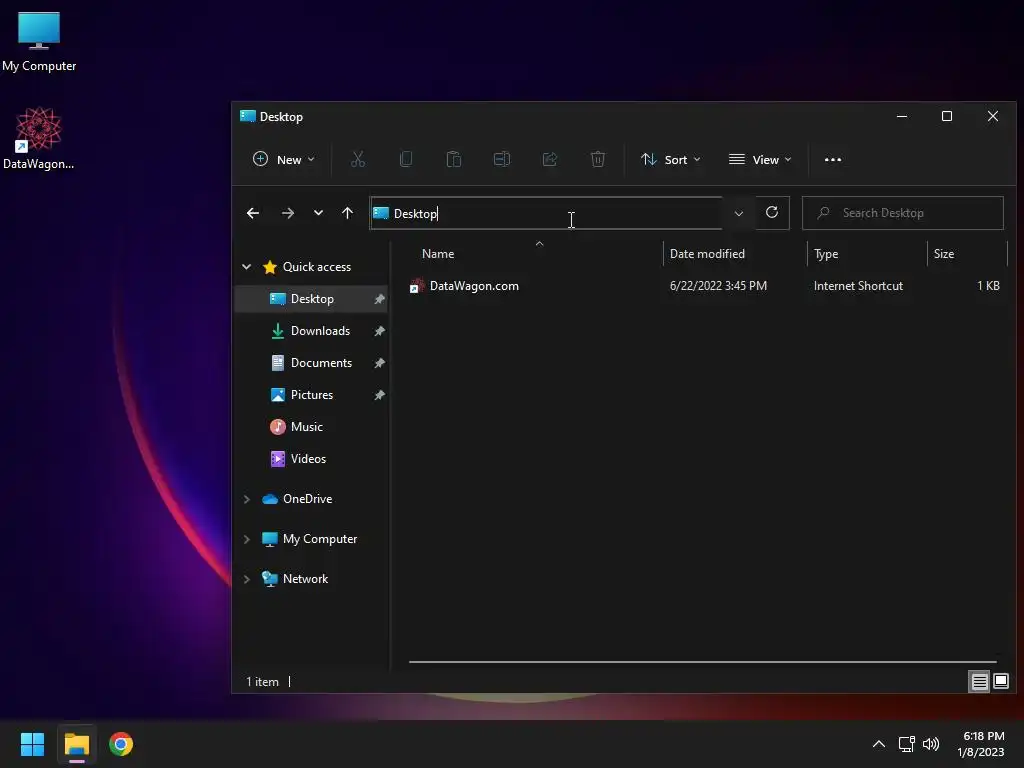Screen dimensions: 1024x768
Task: Open the clock and date flyout
Action: [981, 744]
